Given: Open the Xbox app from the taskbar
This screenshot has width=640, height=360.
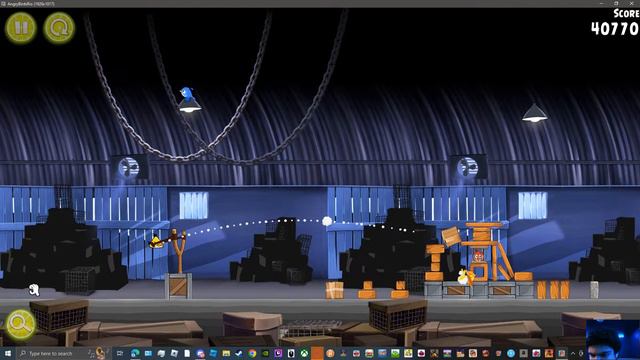Looking at the screenshot, I should pos(304,353).
